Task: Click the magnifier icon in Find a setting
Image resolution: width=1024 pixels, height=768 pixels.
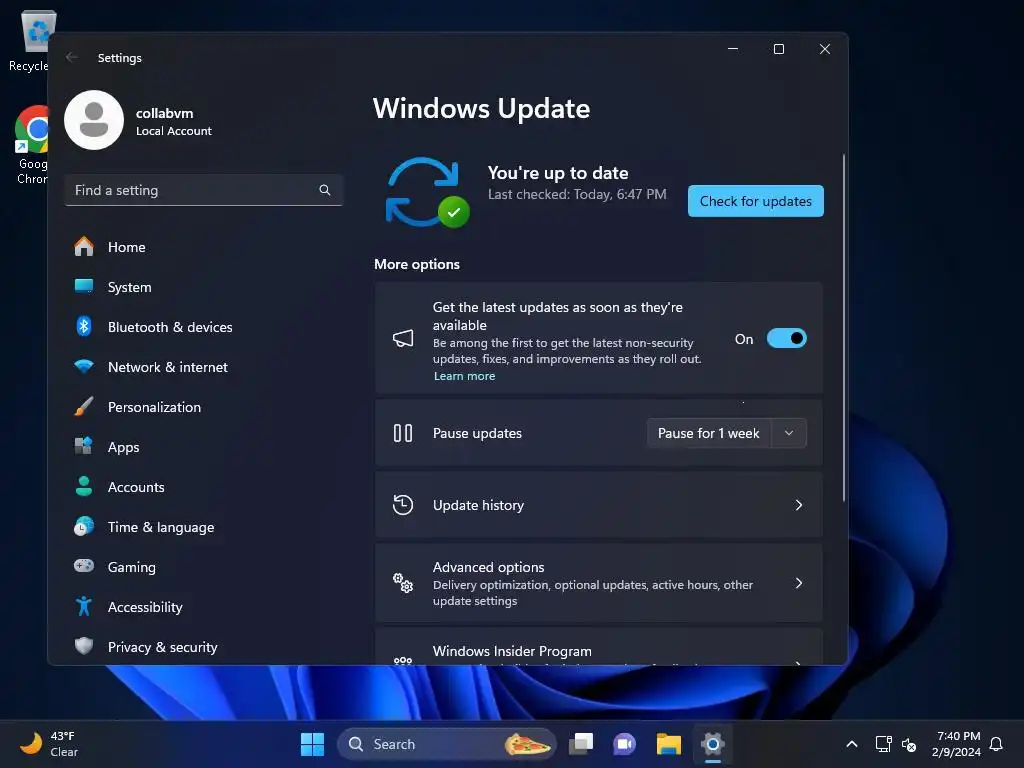Action: click(325, 190)
